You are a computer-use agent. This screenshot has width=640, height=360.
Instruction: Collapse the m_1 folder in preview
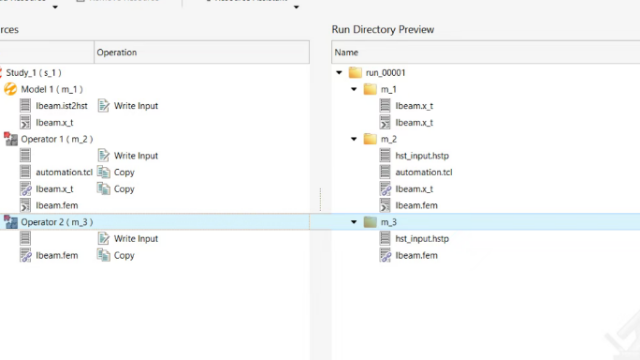tap(354, 89)
